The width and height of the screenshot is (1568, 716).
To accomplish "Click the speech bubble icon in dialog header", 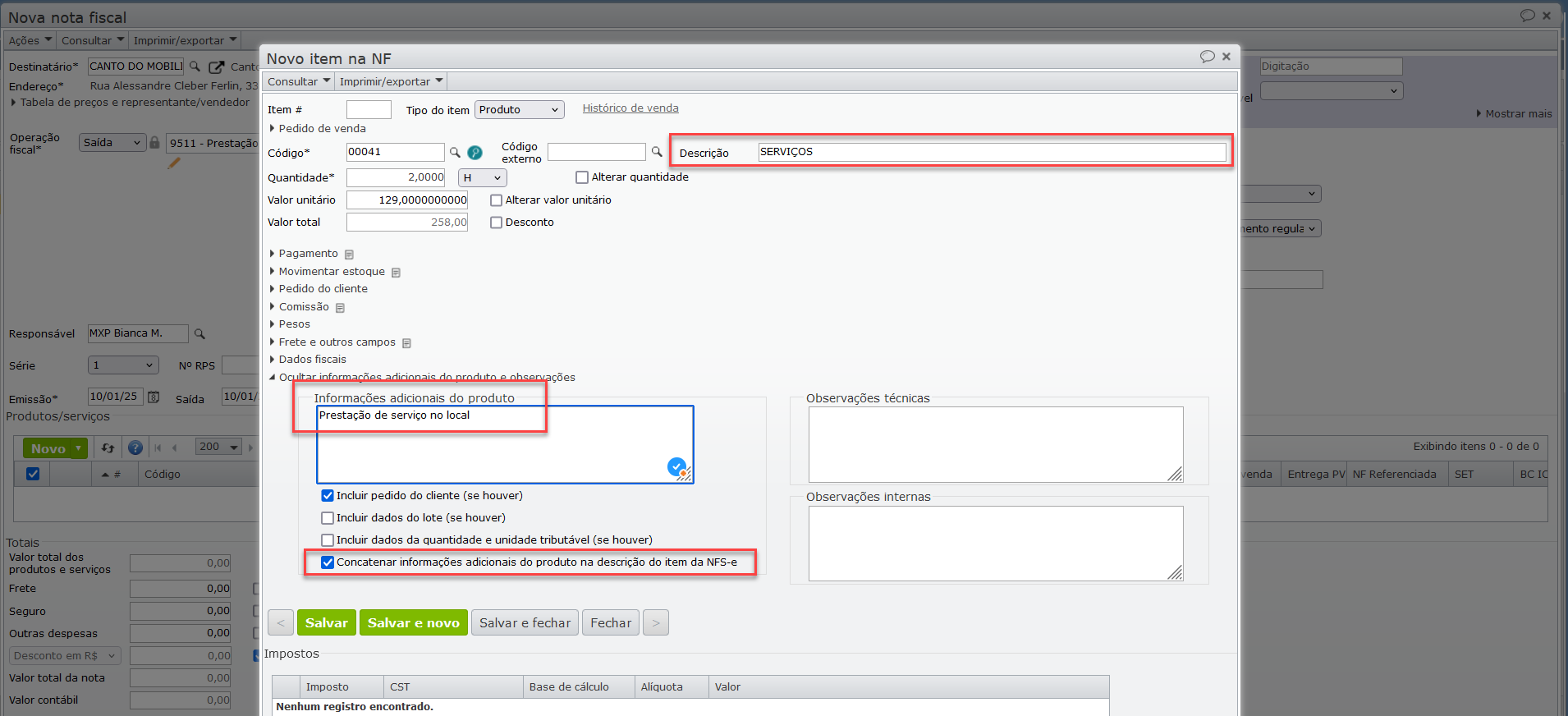I will pyautogui.click(x=1207, y=57).
